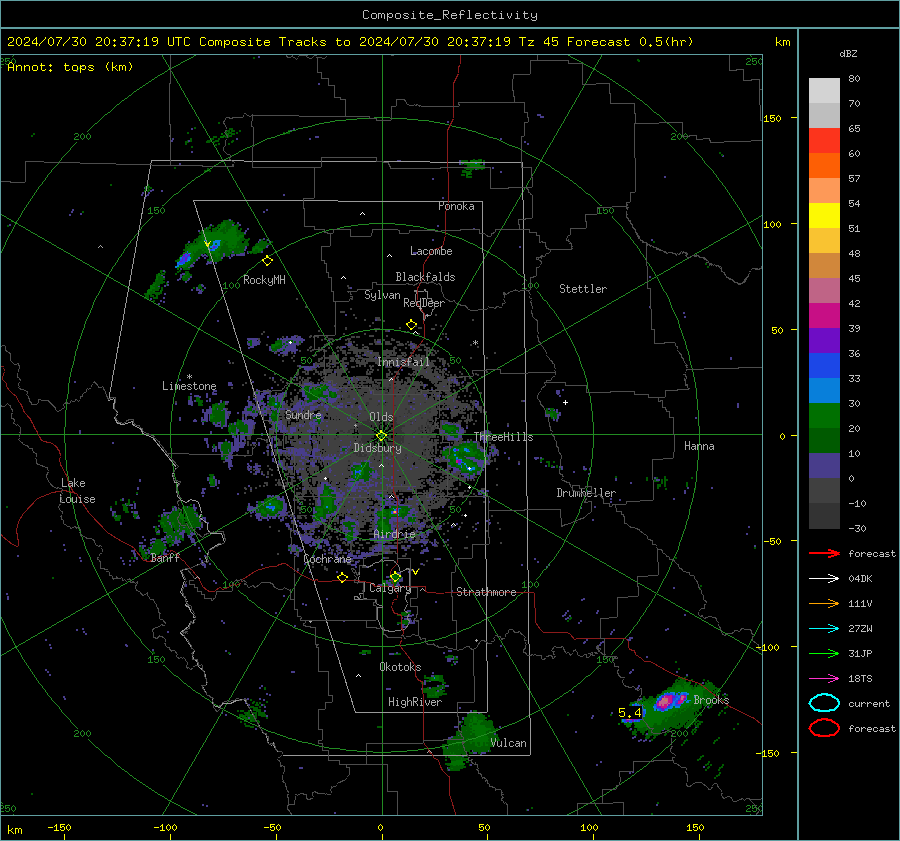This screenshot has height=841, width=900.
Task: Click the Hanna city label
Action: tap(699, 446)
